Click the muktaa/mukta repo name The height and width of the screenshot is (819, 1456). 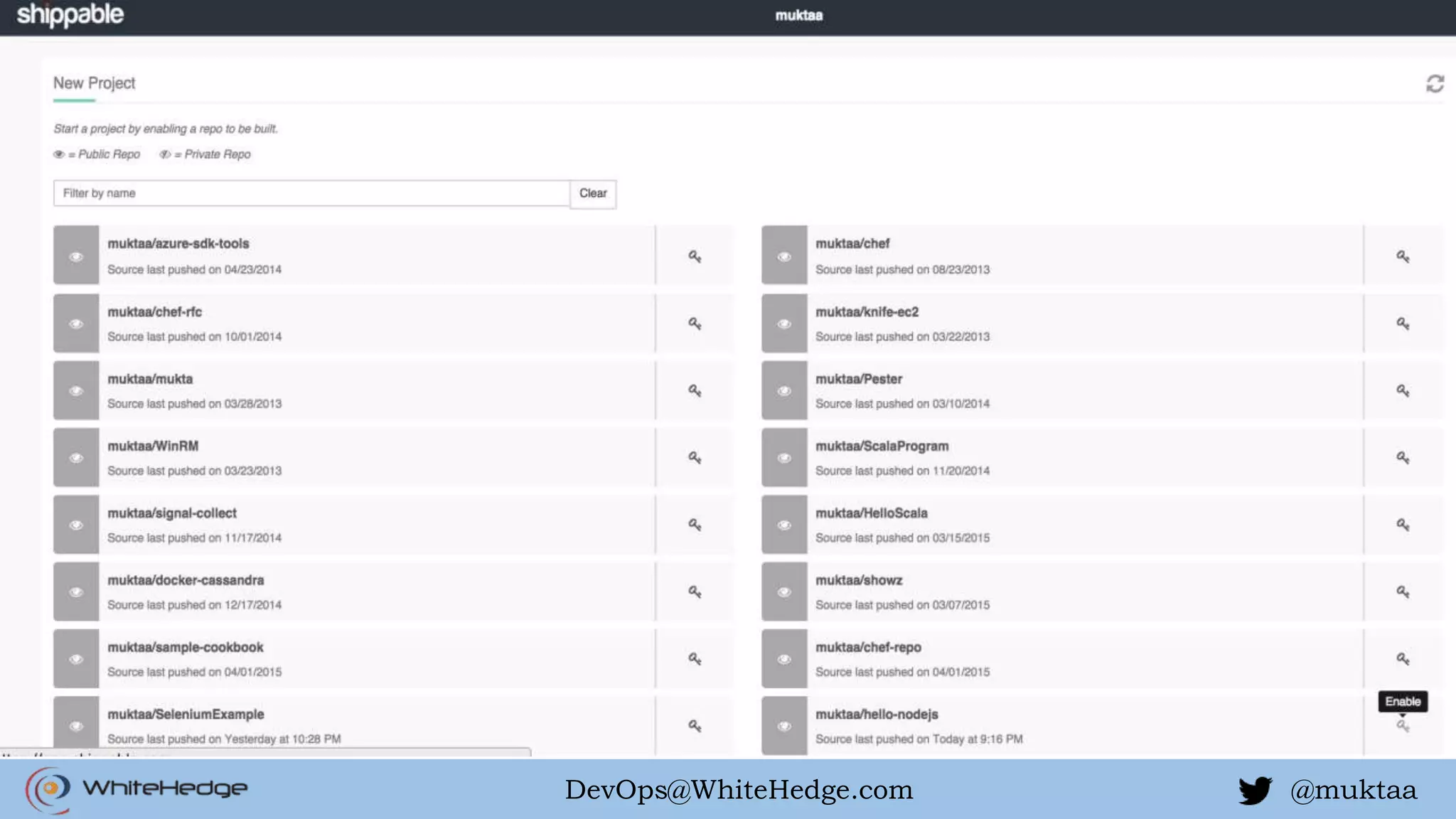pyautogui.click(x=150, y=379)
